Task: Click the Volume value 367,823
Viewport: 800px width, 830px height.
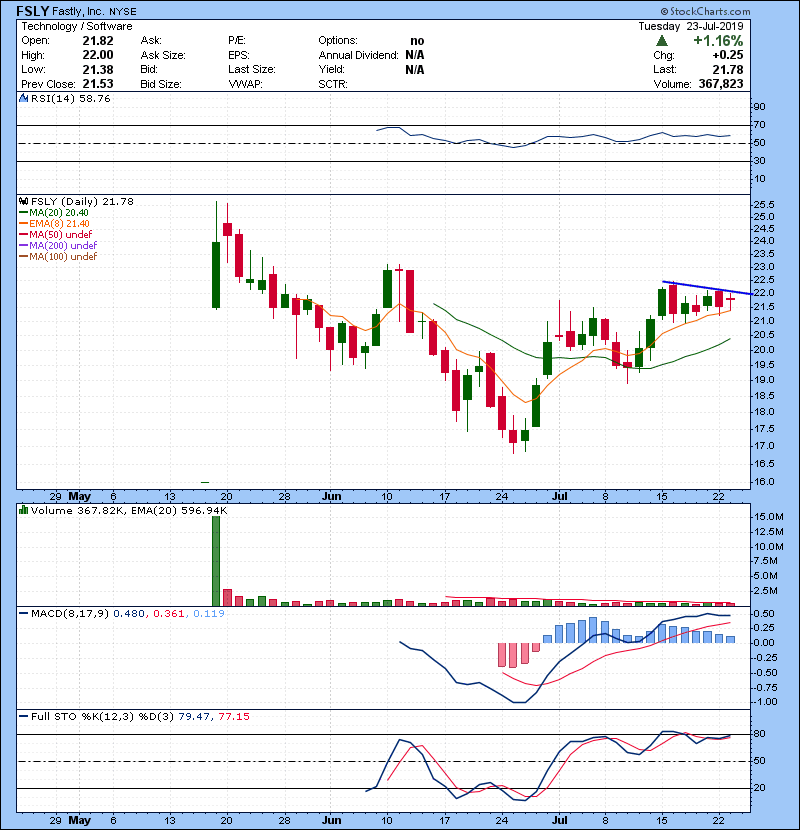Action: 721,84
